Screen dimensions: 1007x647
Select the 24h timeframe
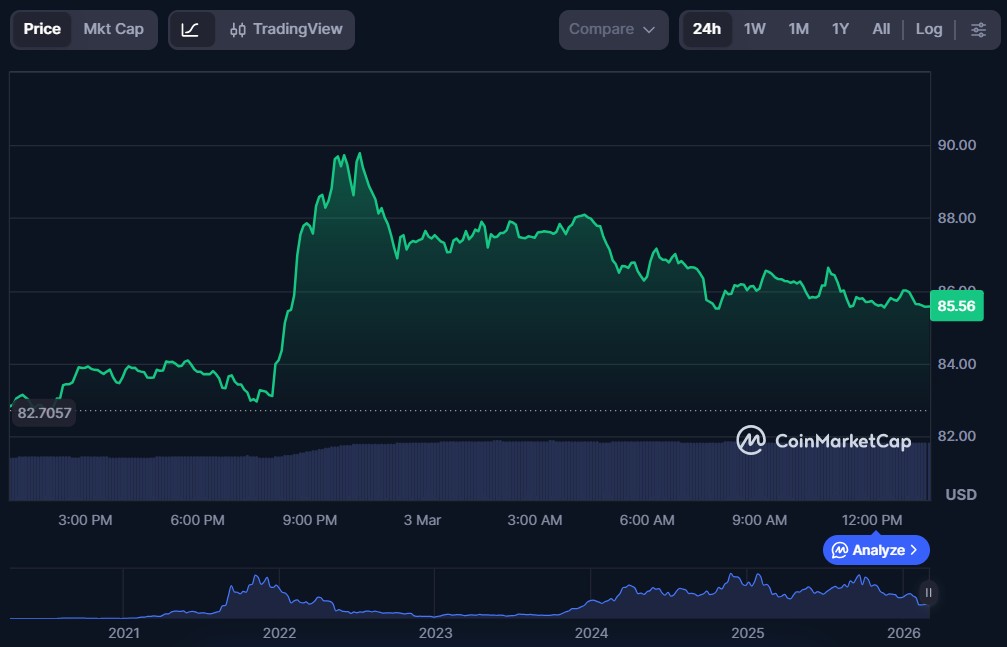point(706,29)
